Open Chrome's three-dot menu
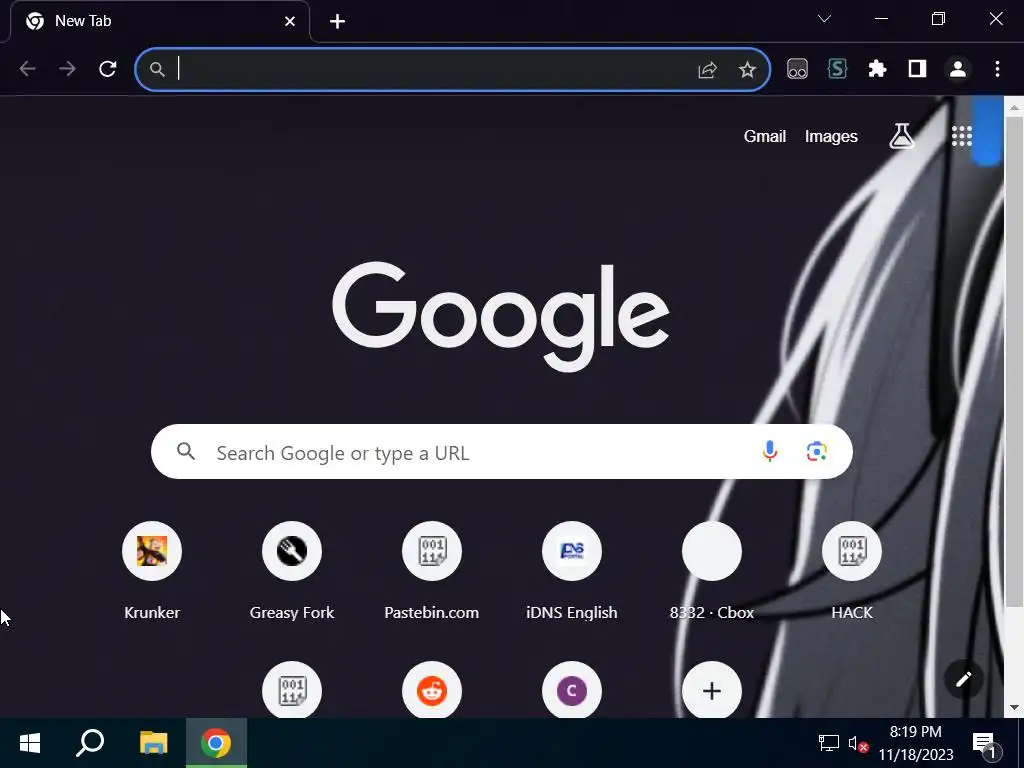The width and height of the screenshot is (1024, 768). pos(997,69)
